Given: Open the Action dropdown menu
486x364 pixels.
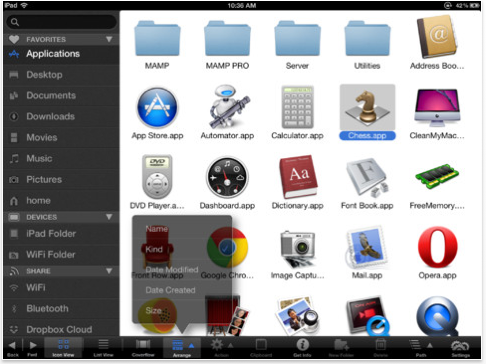Looking at the screenshot, I should pos(221,348).
